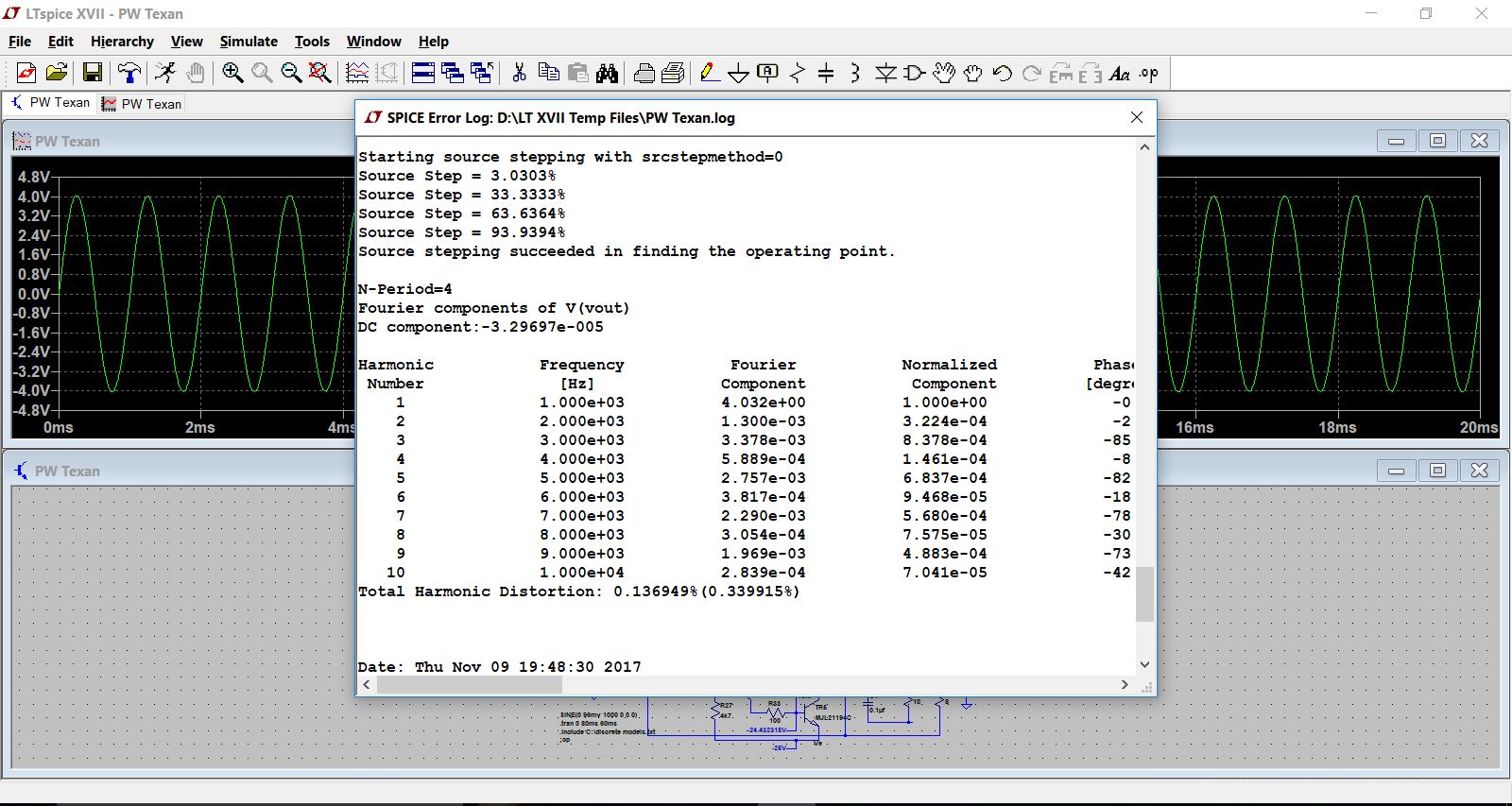The height and width of the screenshot is (806, 1512).
Task: Open a file with the folder icon
Action: pyautogui.click(x=57, y=73)
